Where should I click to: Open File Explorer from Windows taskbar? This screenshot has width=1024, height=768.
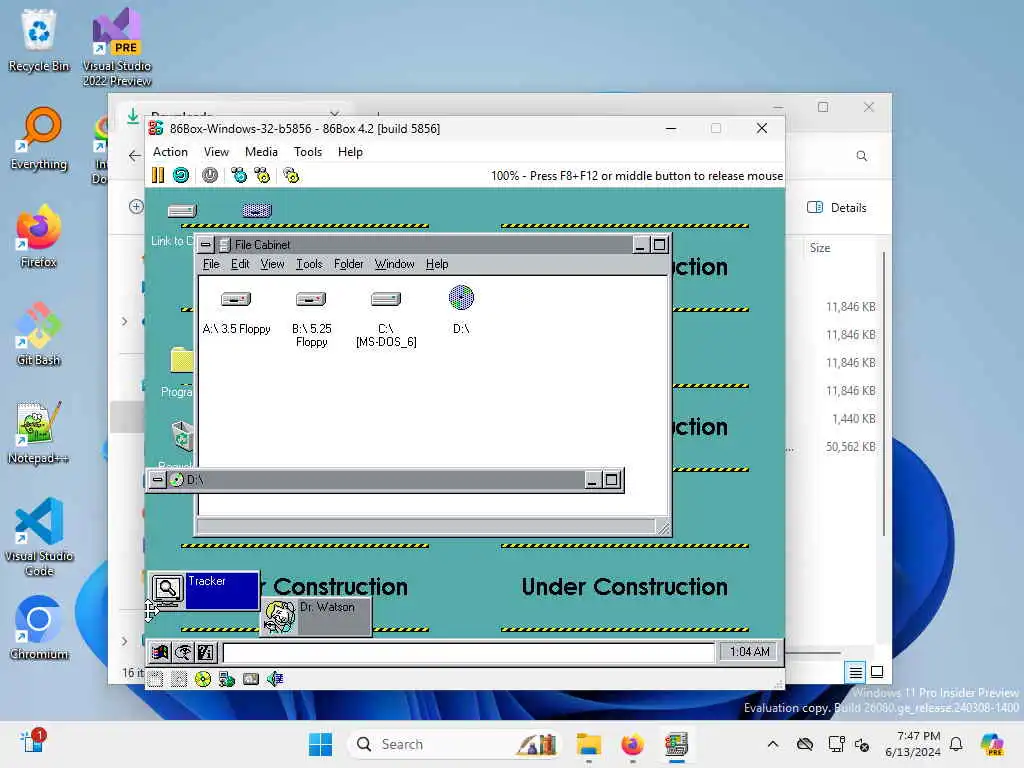tap(588, 744)
